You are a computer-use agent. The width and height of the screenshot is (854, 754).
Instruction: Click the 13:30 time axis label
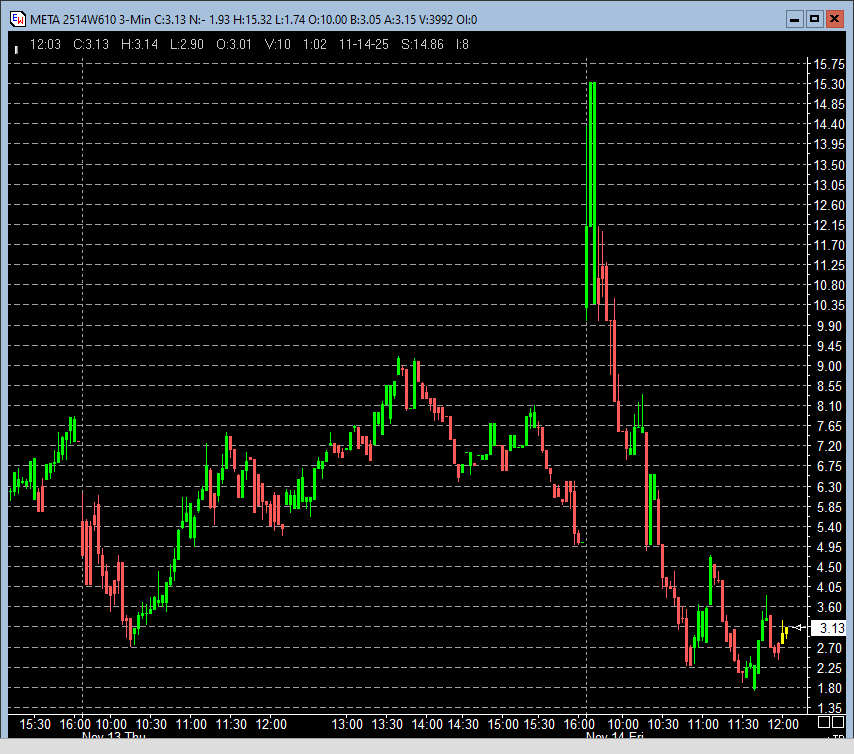pyautogui.click(x=387, y=723)
